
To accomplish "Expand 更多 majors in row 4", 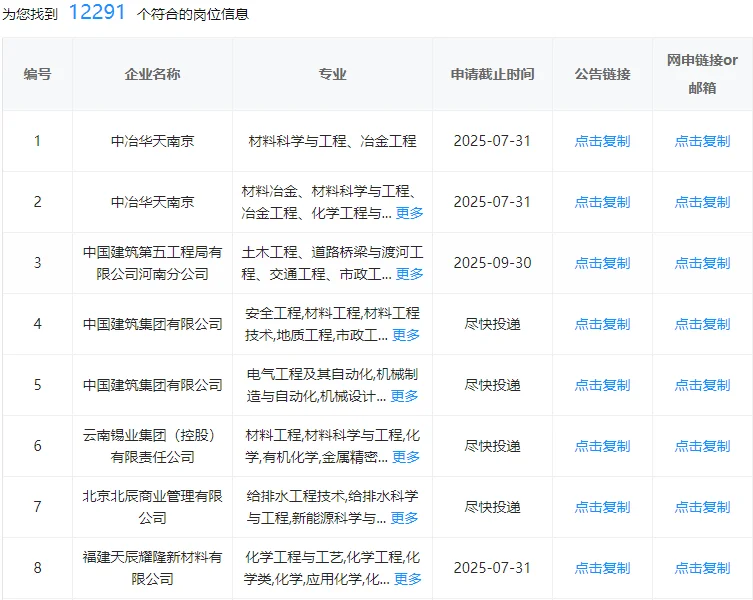I will pyautogui.click(x=406, y=335).
